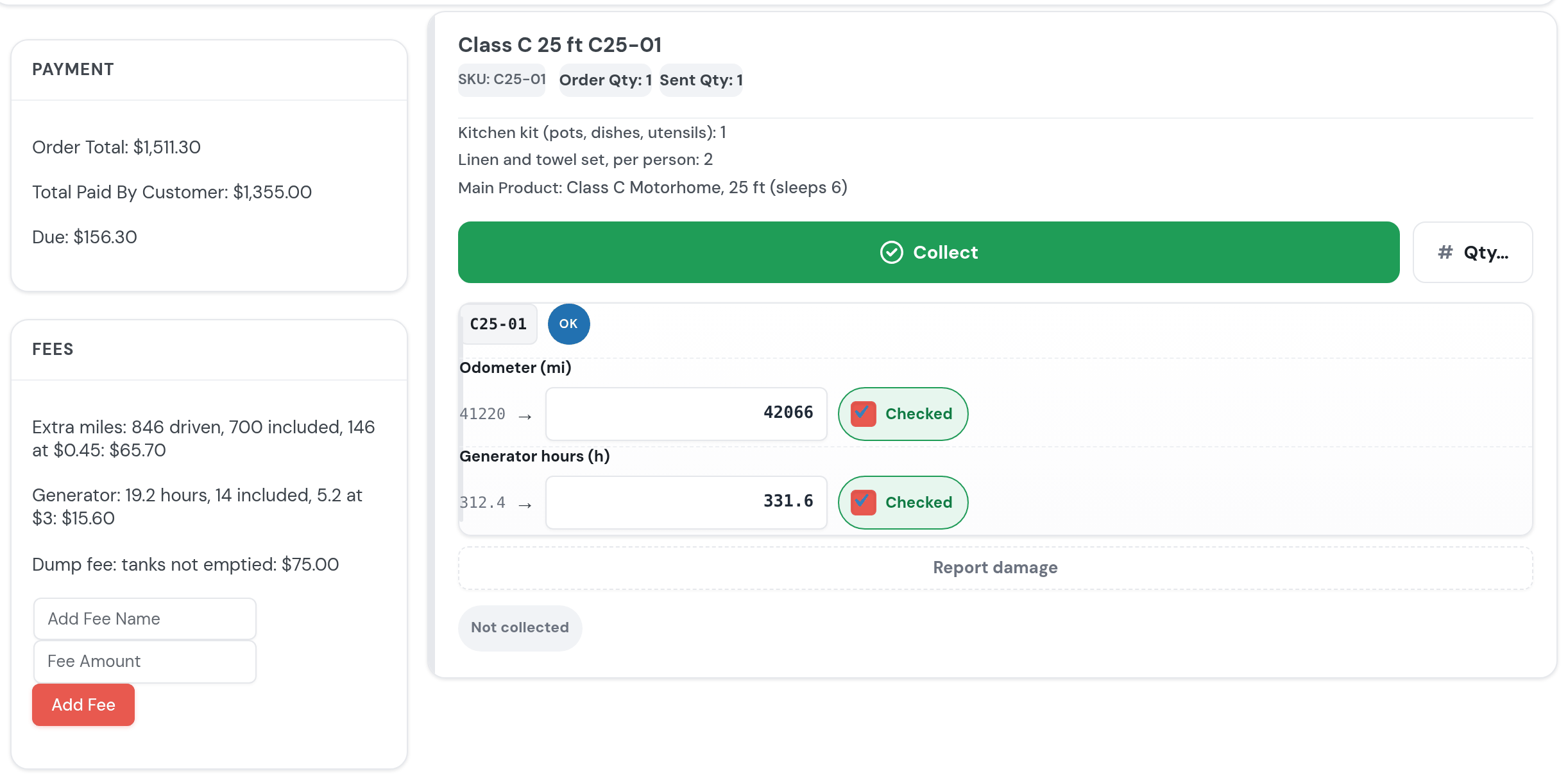Click the Add Fee Name field
The width and height of the screenshot is (1568, 778).
click(145, 619)
